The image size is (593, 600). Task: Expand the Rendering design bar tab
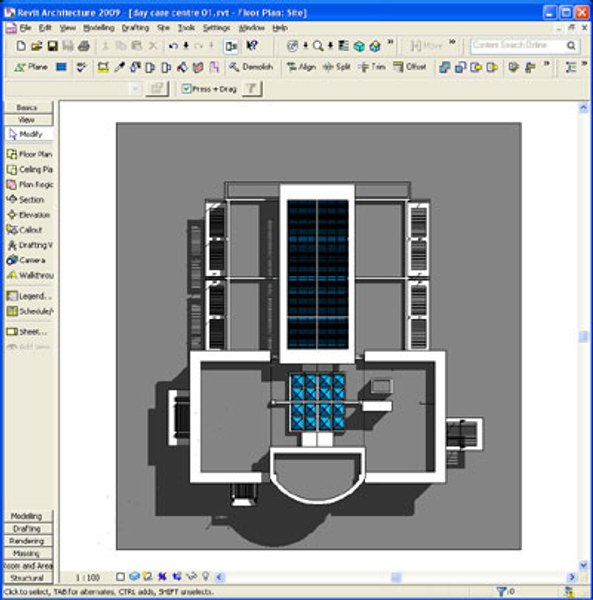[28, 541]
